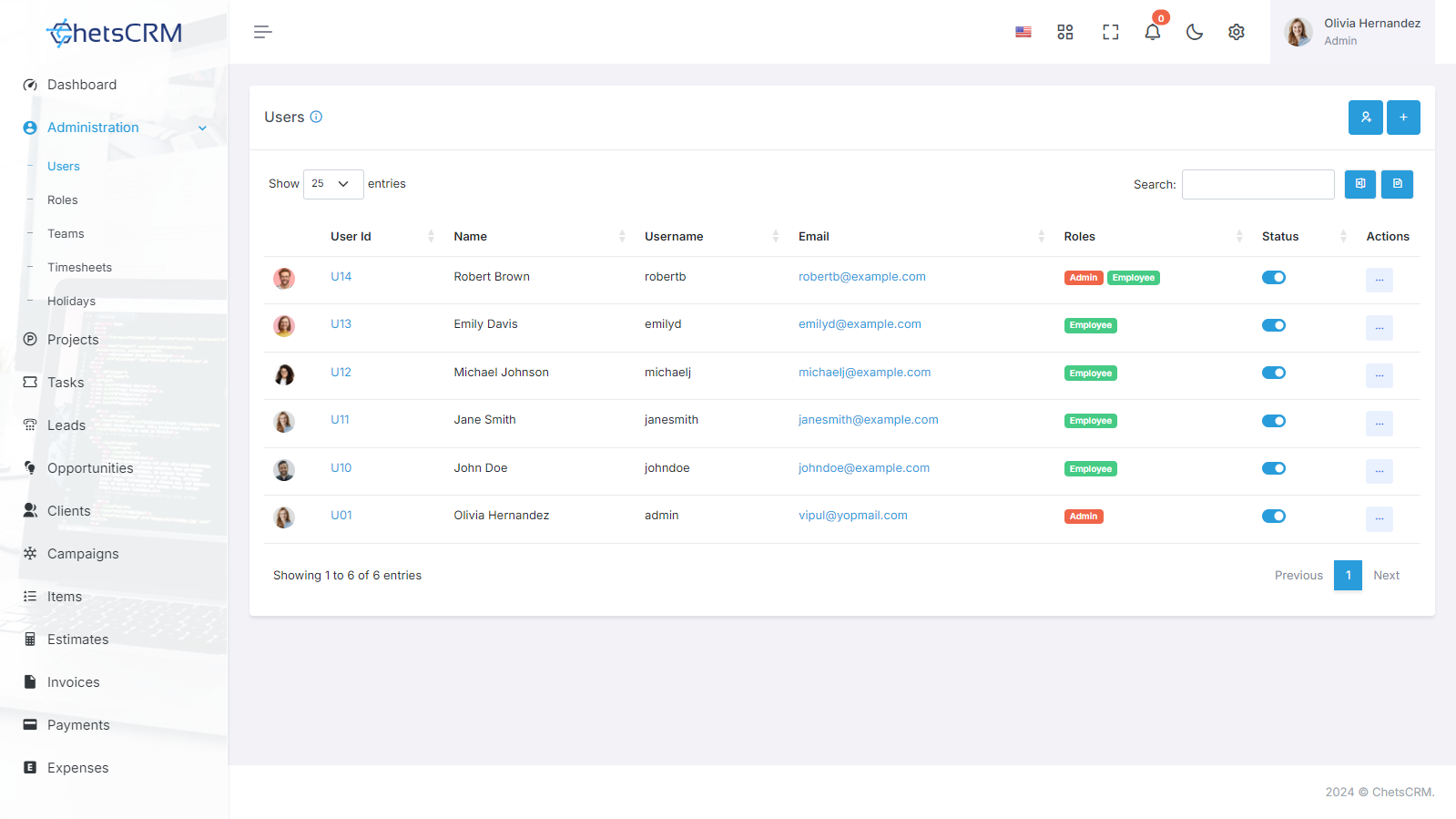Image resolution: width=1456 pixels, height=819 pixels.
Task: Click first export icon next to search
Action: 1360,184
